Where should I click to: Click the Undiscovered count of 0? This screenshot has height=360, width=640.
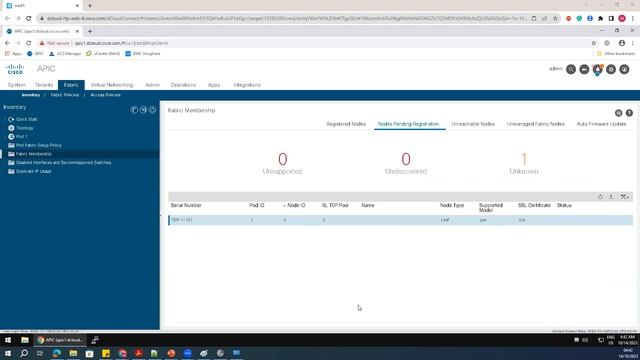coord(406,159)
